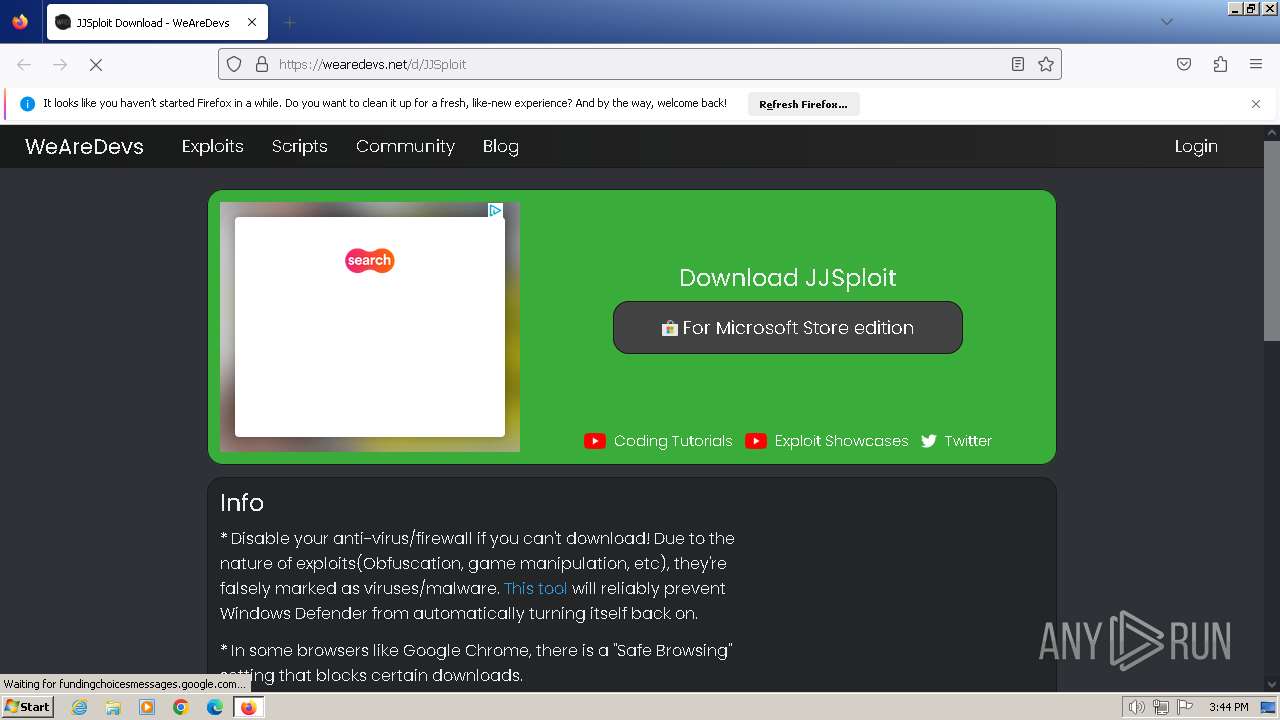Launch Internet Explorer from taskbar
The image size is (1280, 720).
(x=79, y=707)
